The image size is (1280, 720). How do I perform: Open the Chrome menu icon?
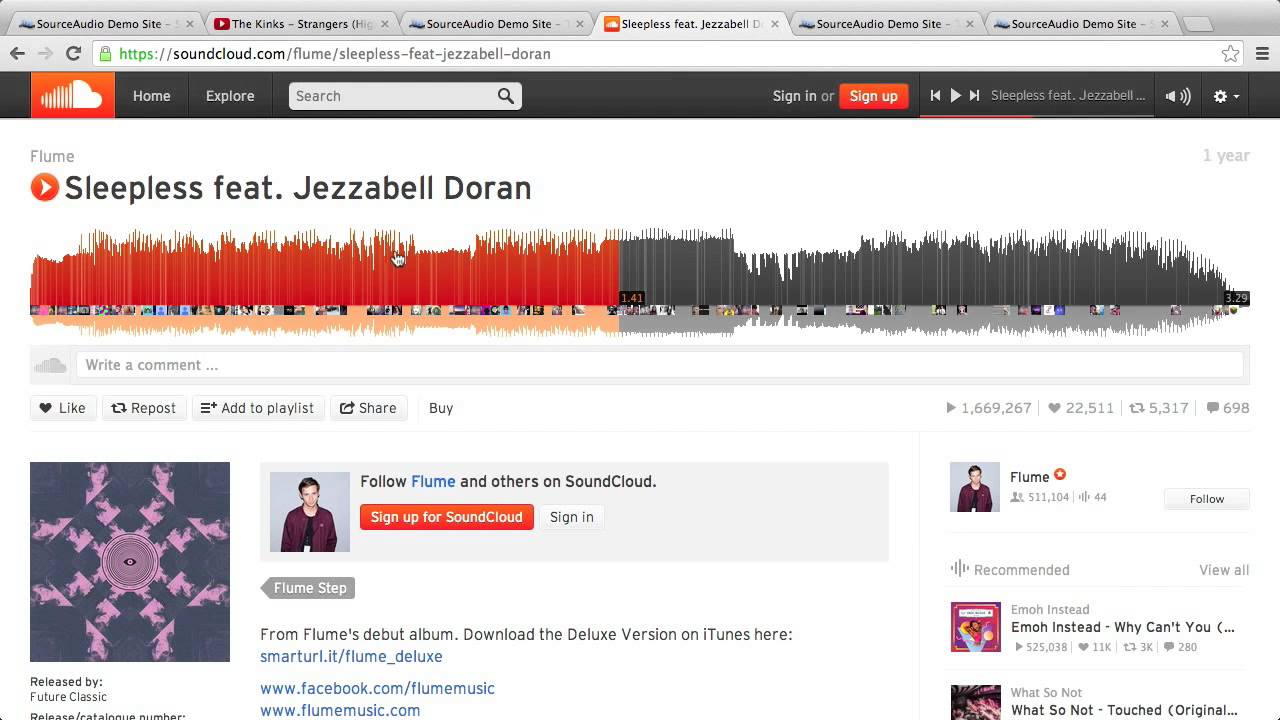tap(1262, 54)
